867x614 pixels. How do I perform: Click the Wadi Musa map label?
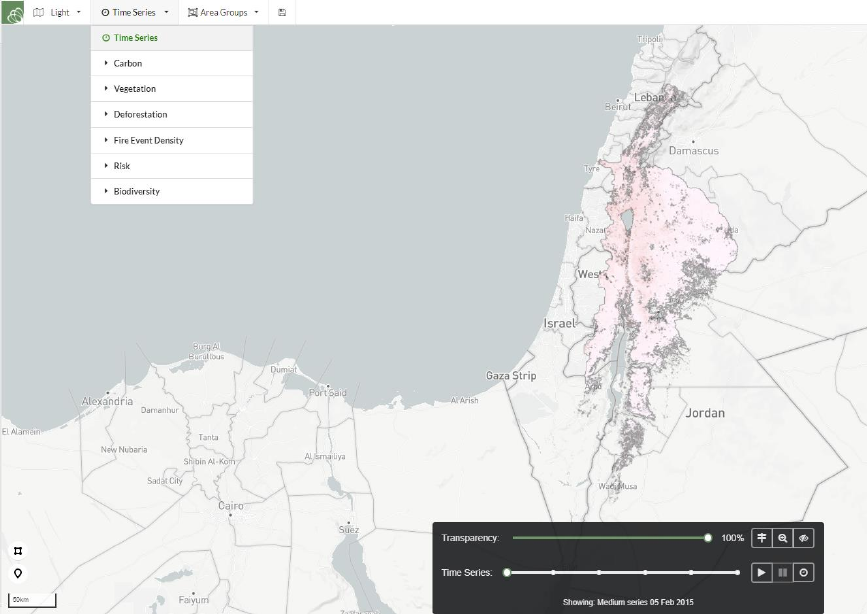(x=618, y=486)
